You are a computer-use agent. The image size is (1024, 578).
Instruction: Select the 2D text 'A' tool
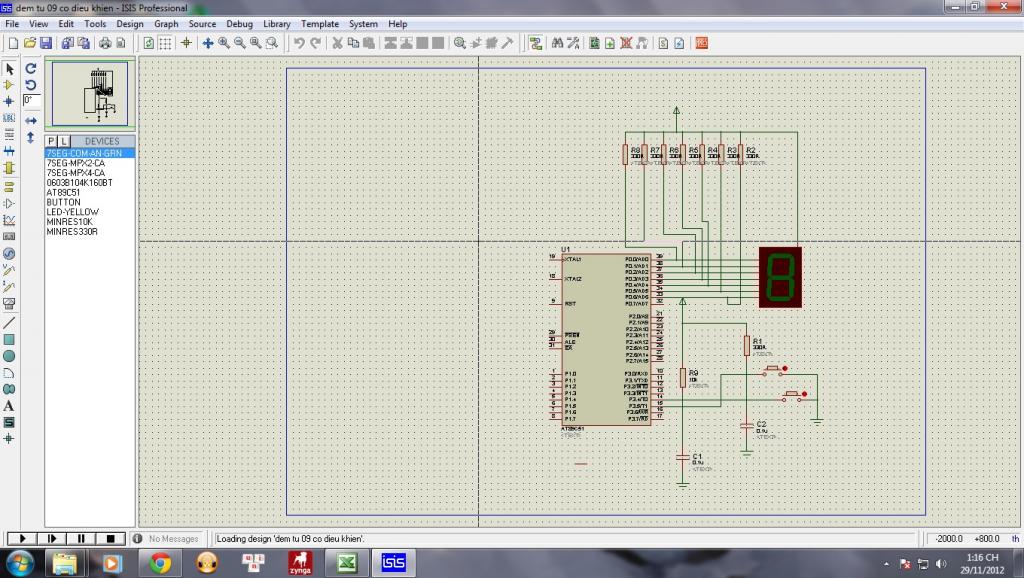(x=9, y=405)
